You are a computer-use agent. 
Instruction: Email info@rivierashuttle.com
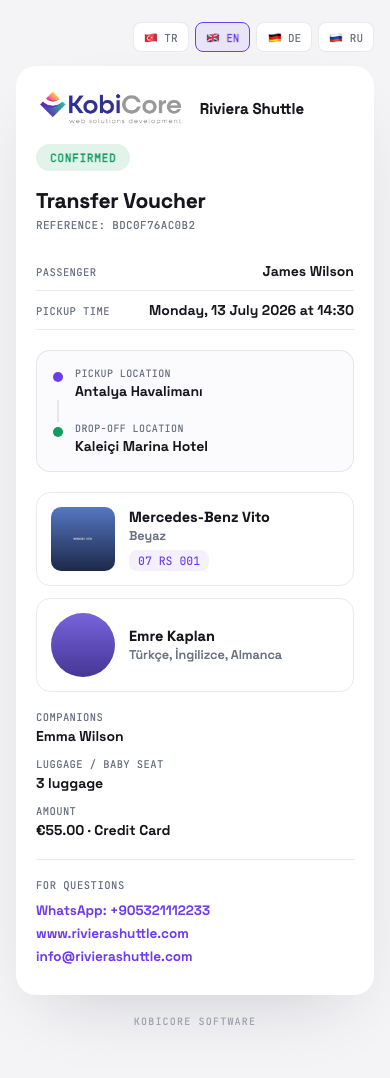114,956
